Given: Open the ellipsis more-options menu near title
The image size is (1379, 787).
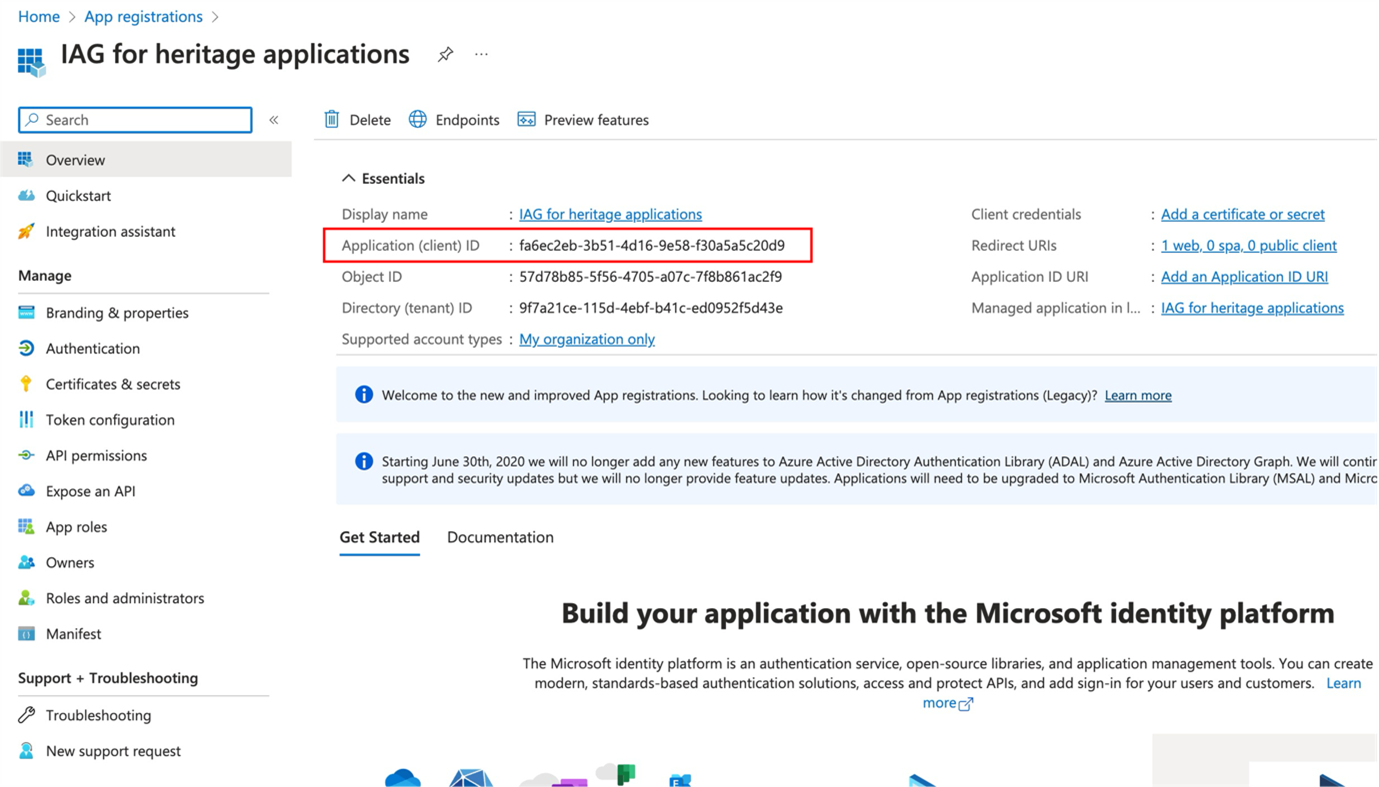Looking at the screenshot, I should coord(482,55).
